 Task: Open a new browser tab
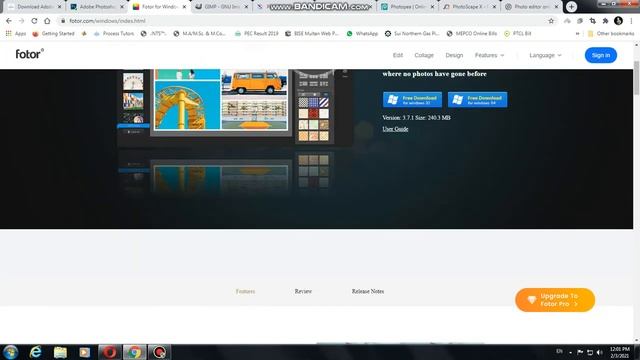pyautogui.click(x=571, y=7)
